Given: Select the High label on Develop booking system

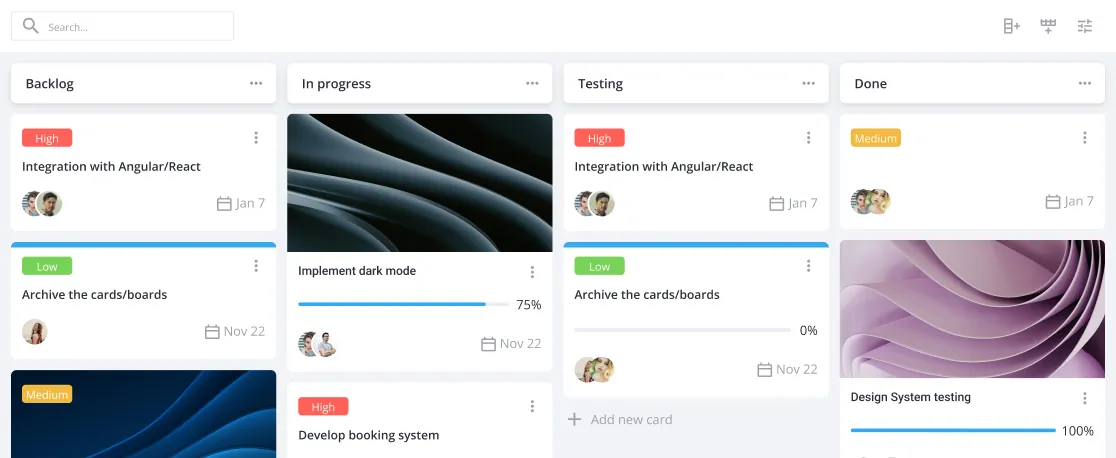Looking at the screenshot, I should 323,407.
